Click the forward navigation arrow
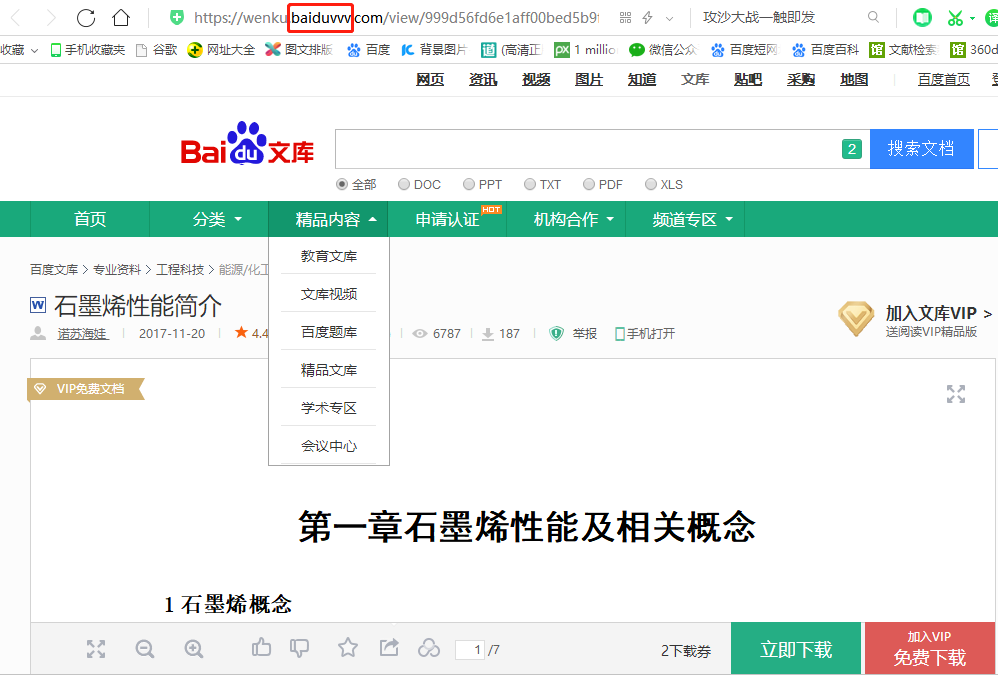The height and width of the screenshot is (675, 998). coord(51,18)
